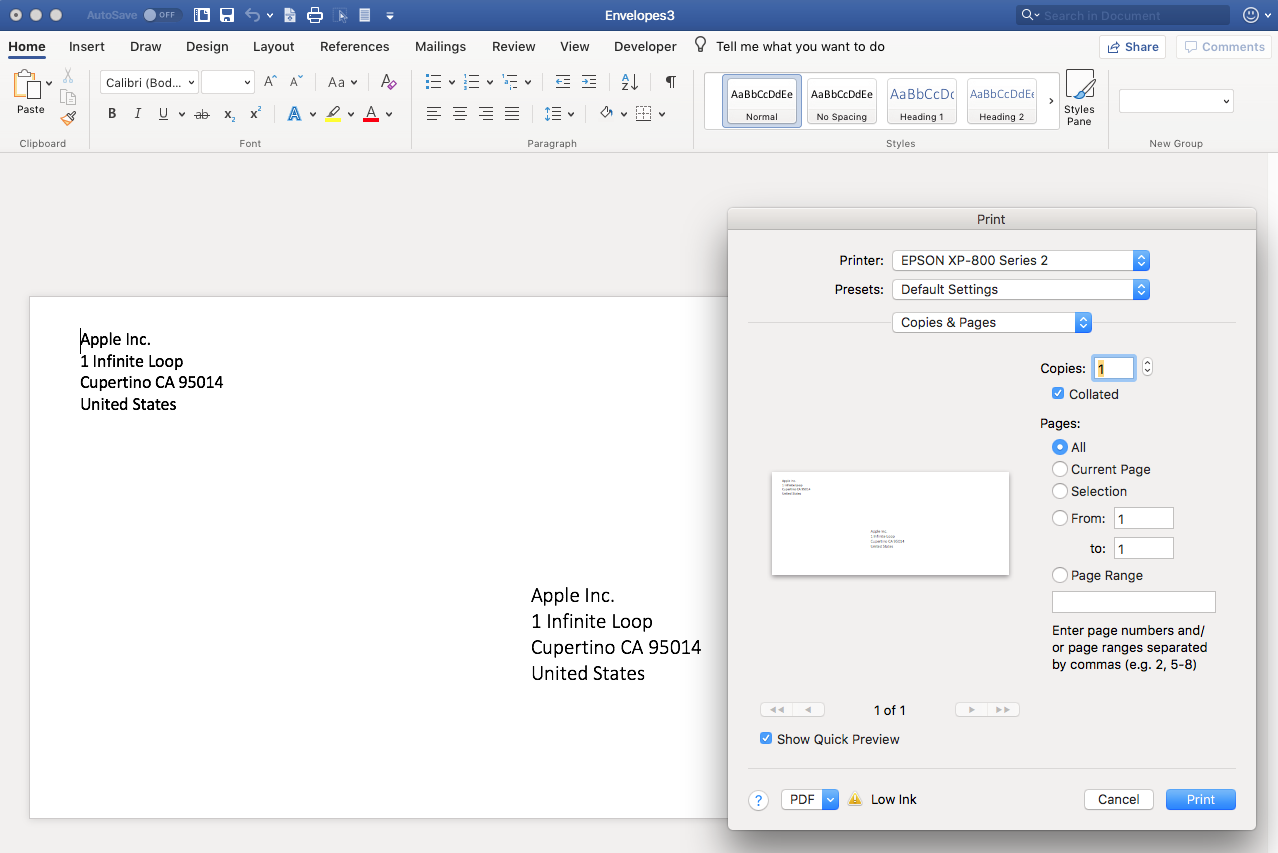Open the Change Case Aa dropdown
The height and width of the screenshot is (853, 1278).
(x=342, y=82)
